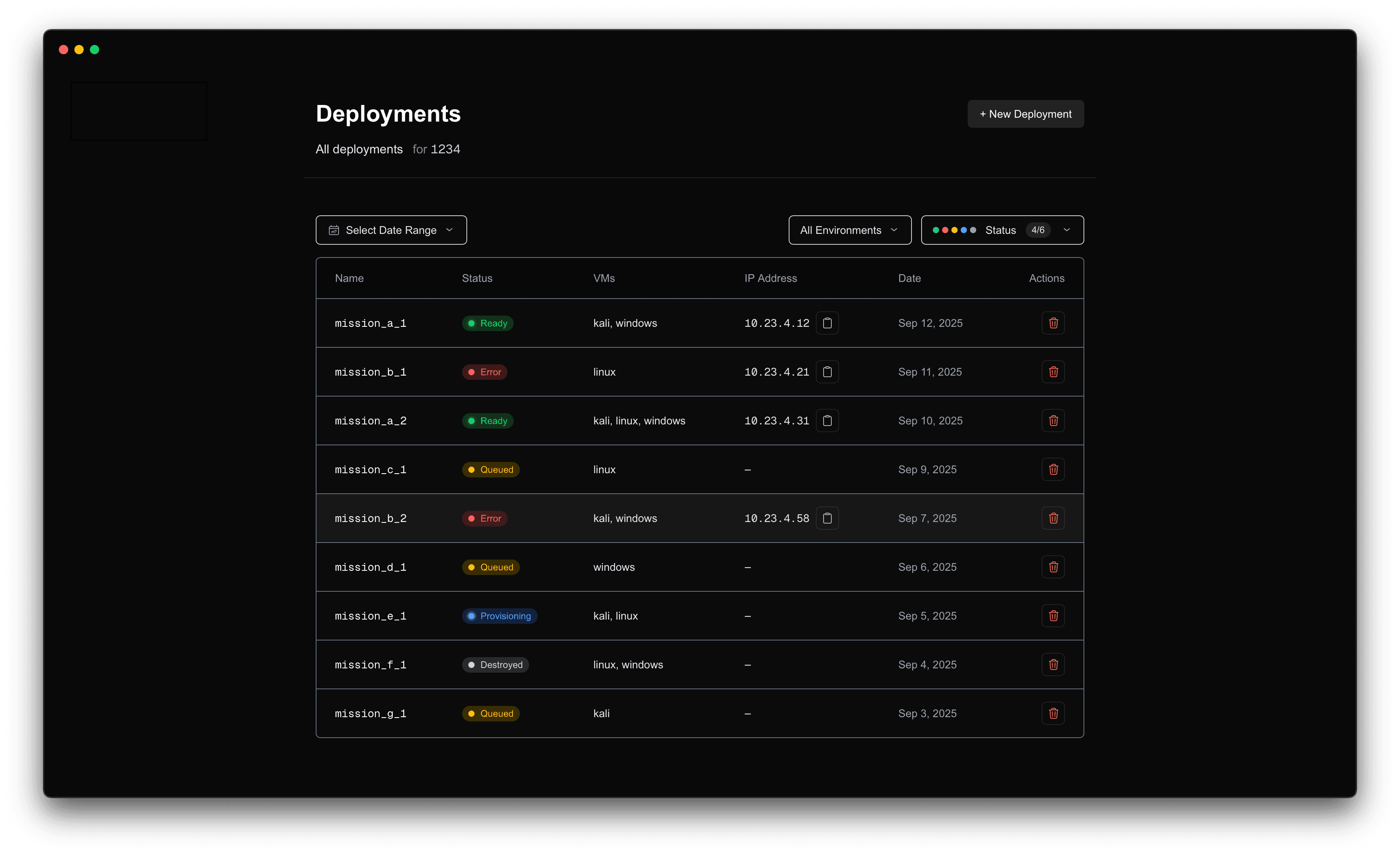The height and width of the screenshot is (855, 1400).
Task: Copy IP address of mission_b_1
Action: point(827,372)
